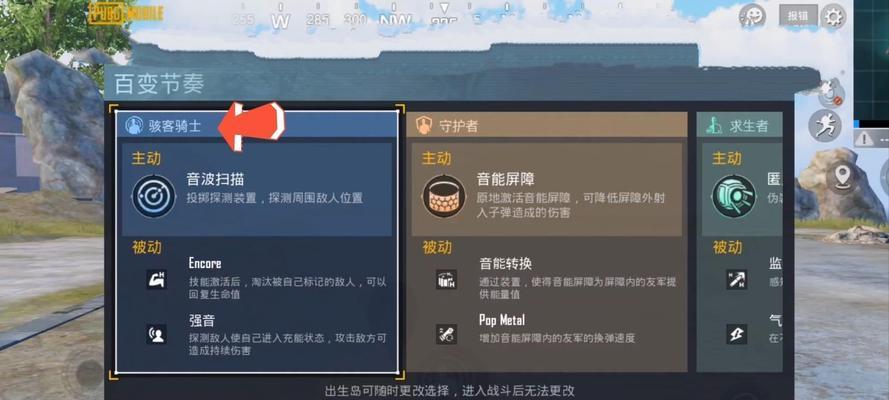Viewport: 889px width, 400px height.
Task: Tap the Pop Metal passive skill icon
Action: tap(447, 334)
